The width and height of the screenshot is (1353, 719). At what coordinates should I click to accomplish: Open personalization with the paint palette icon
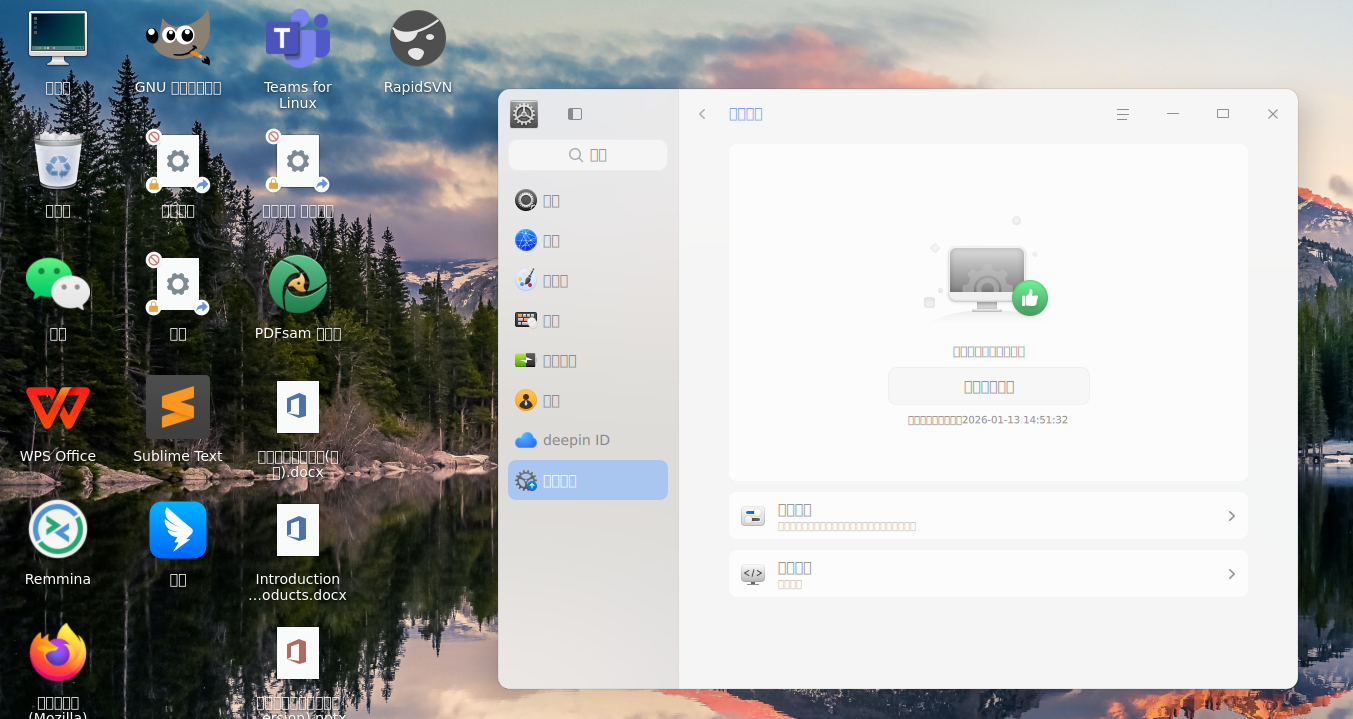(587, 280)
